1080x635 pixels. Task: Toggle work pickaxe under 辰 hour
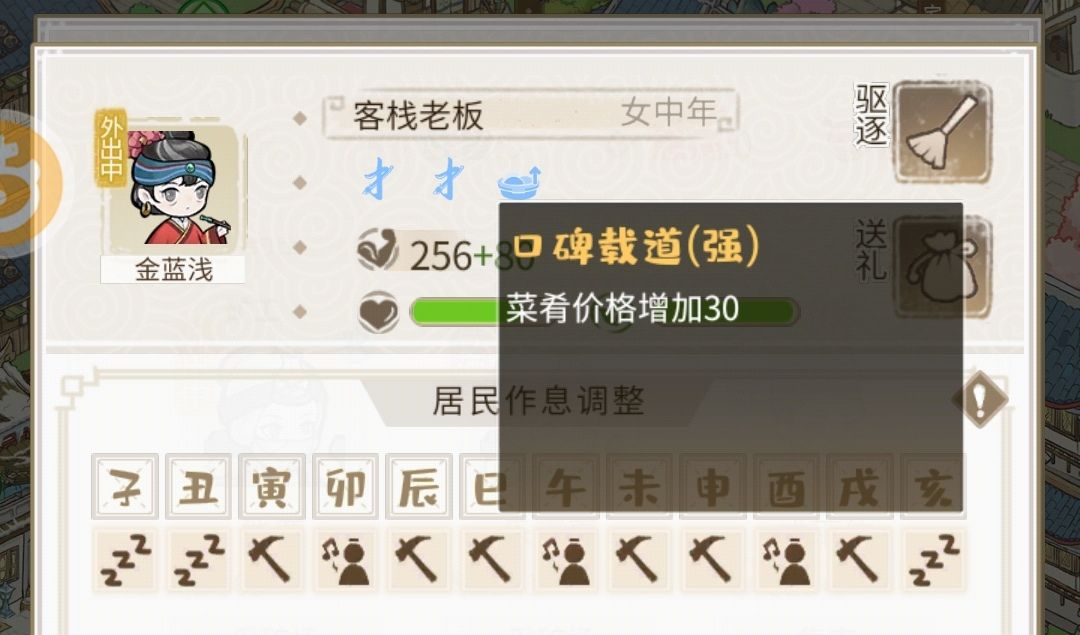419,561
